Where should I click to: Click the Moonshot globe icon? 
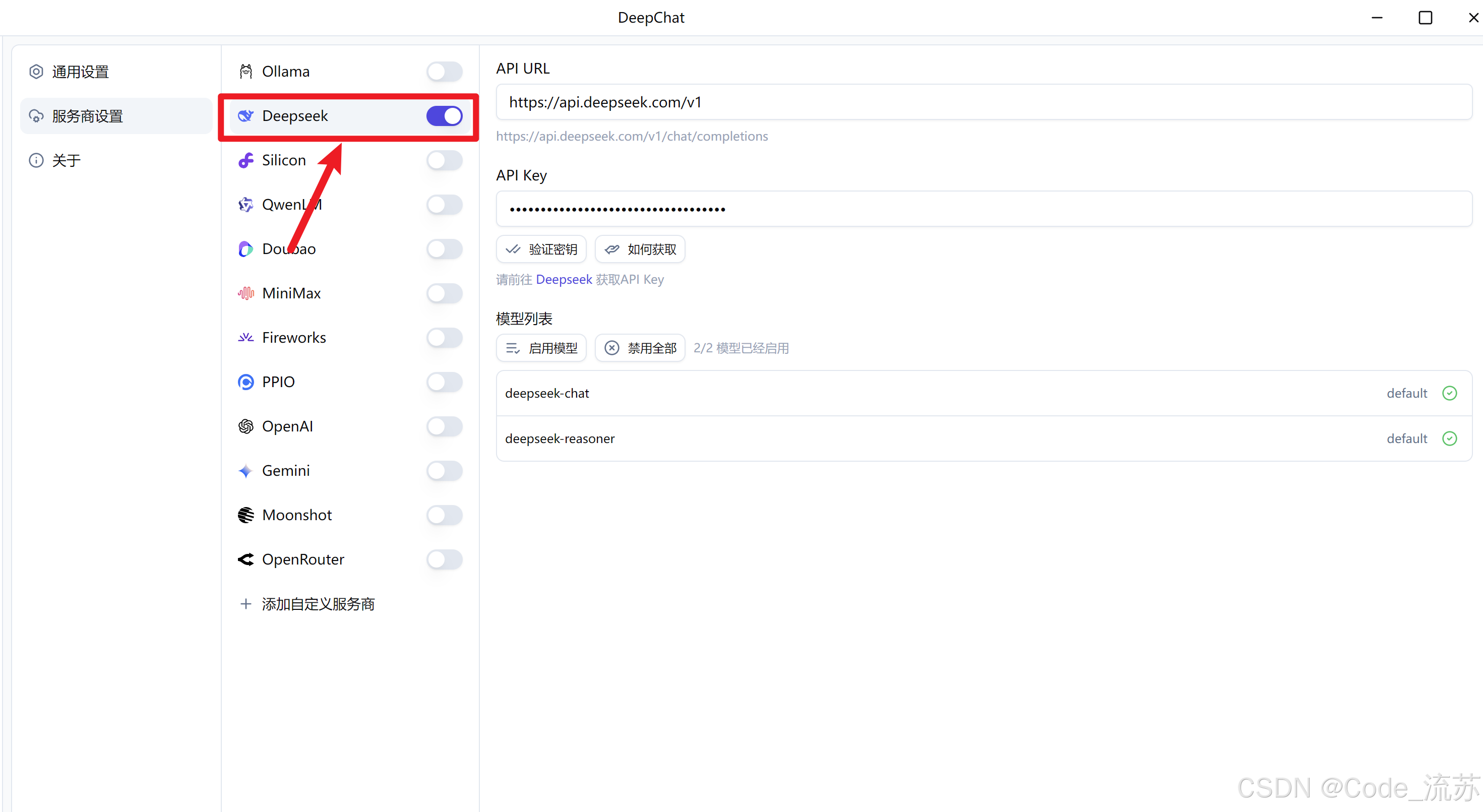pyautogui.click(x=246, y=515)
